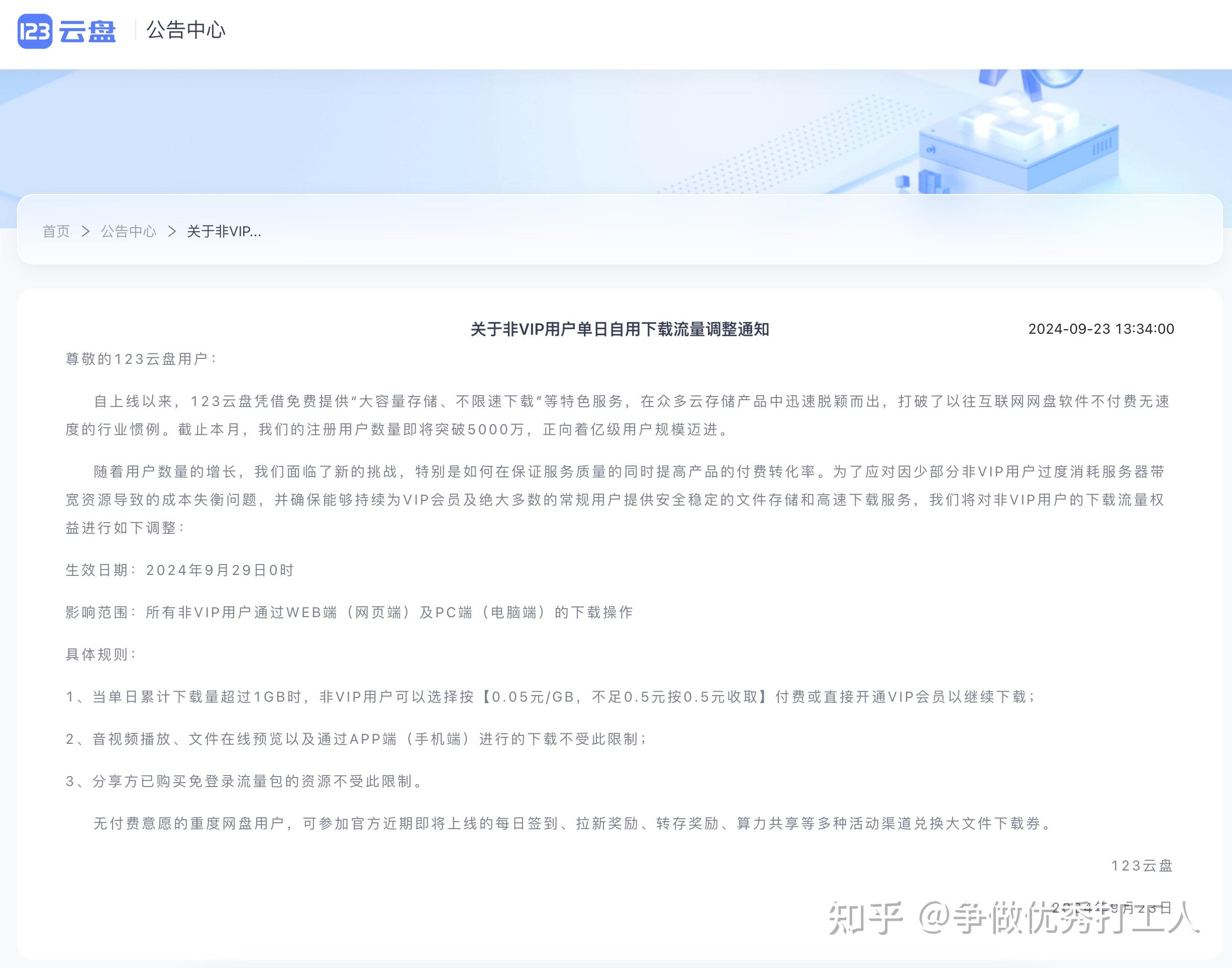Open the 首页 breadcrumb link
This screenshot has height=968, width=1232.
[56, 231]
